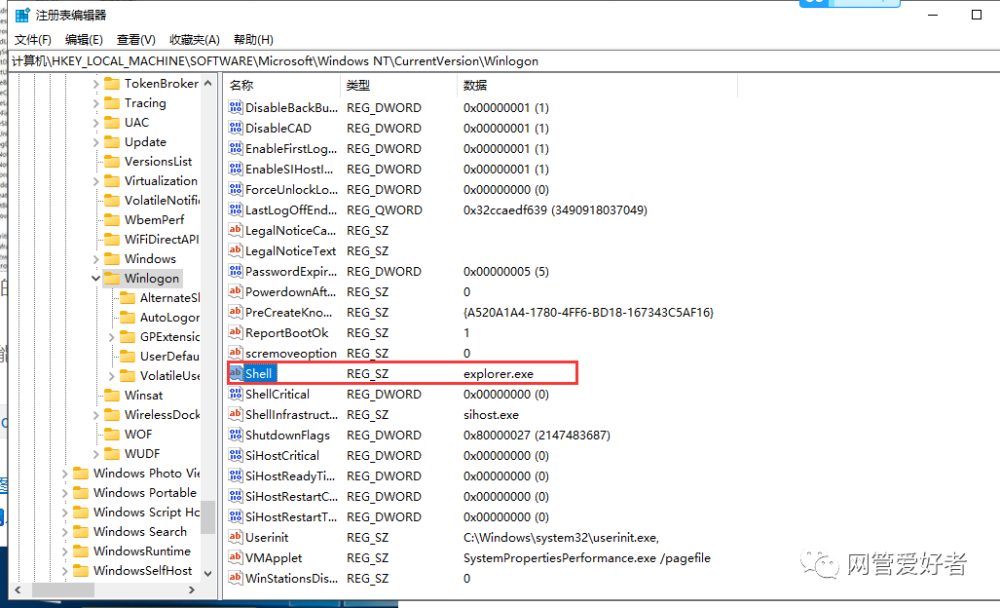Image resolution: width=1000 pixels, height=608 pixels.
Task: Select the SiHostReadyTi... value
Action: pos(290,476)
